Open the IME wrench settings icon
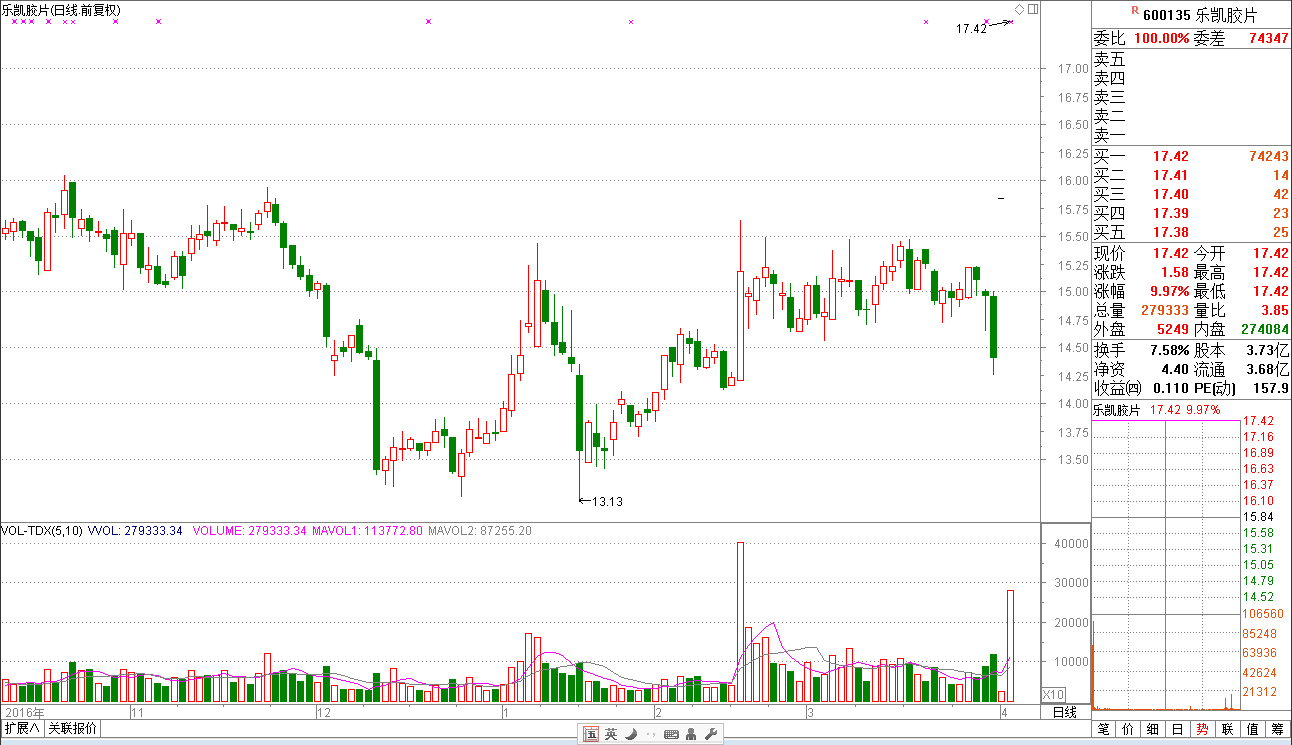 point(711,734)
